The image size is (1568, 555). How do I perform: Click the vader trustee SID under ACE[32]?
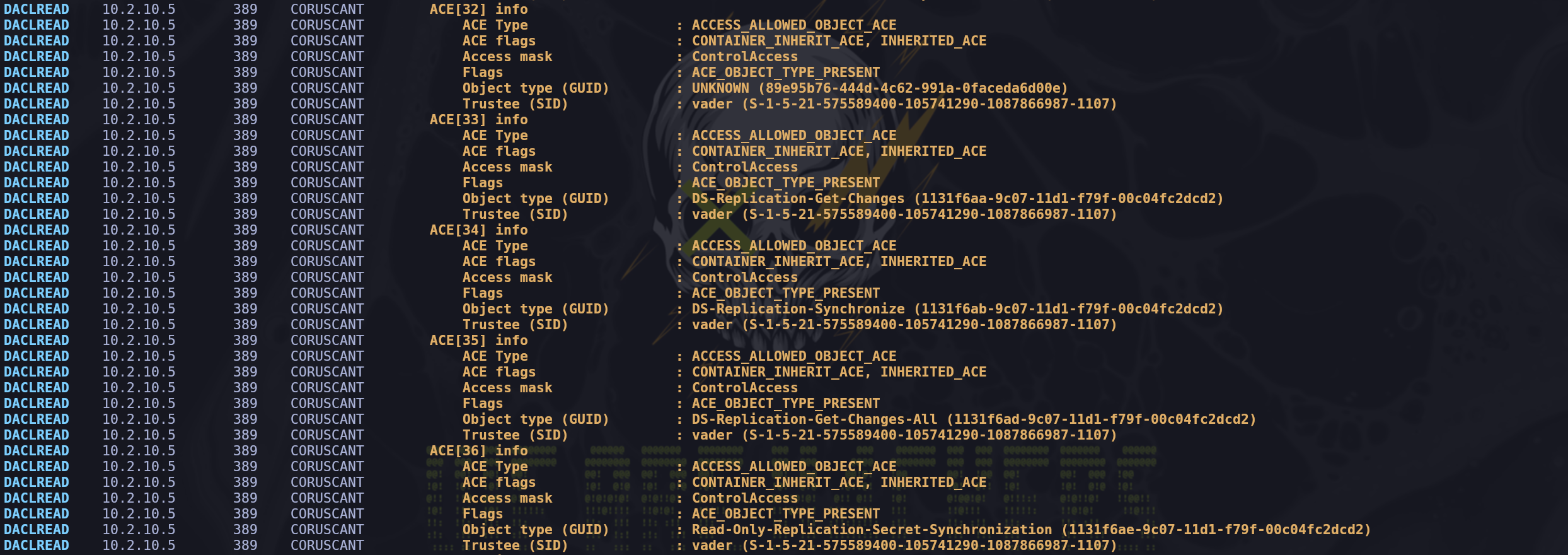904,104
